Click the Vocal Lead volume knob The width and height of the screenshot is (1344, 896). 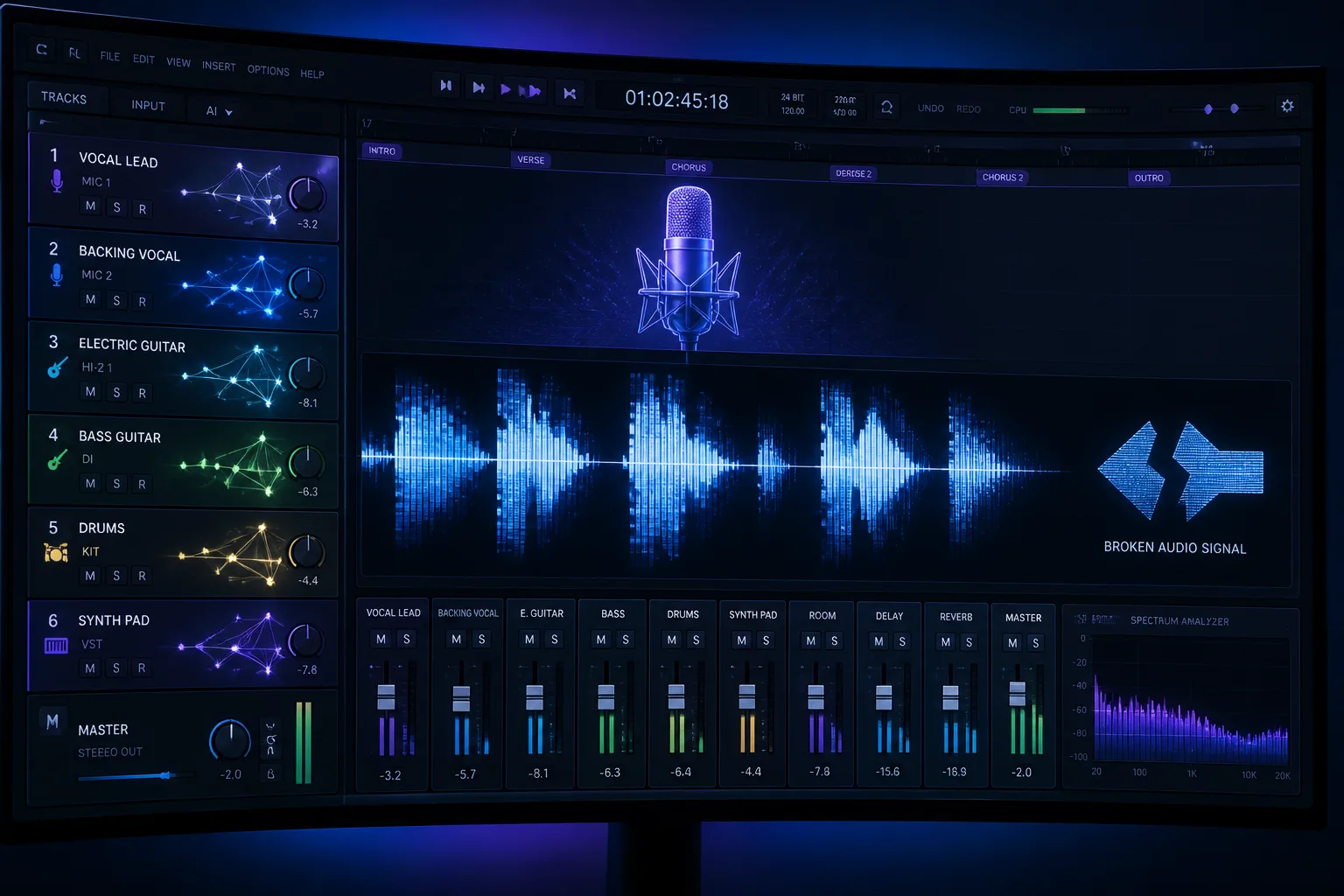tap(306, 193)
